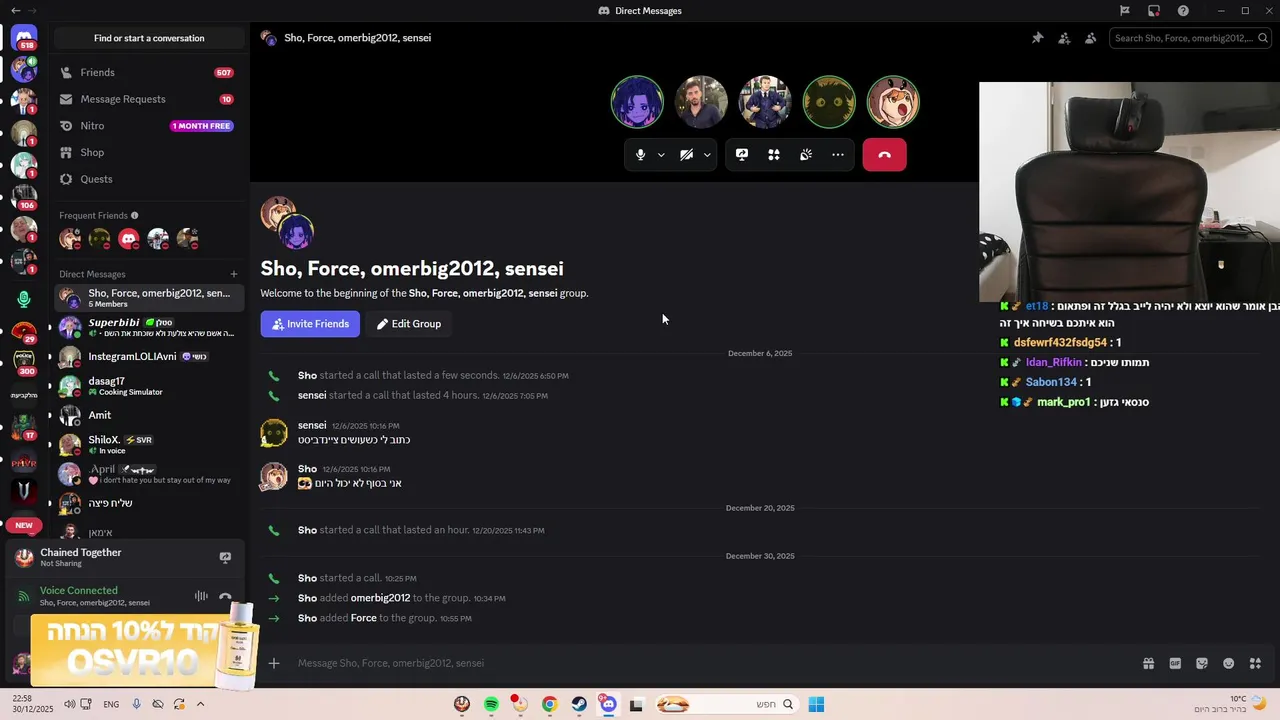This screenshot has width=1280, height=720.
Task: Open Spotify from the Windows taskbar
Action: 491,705
